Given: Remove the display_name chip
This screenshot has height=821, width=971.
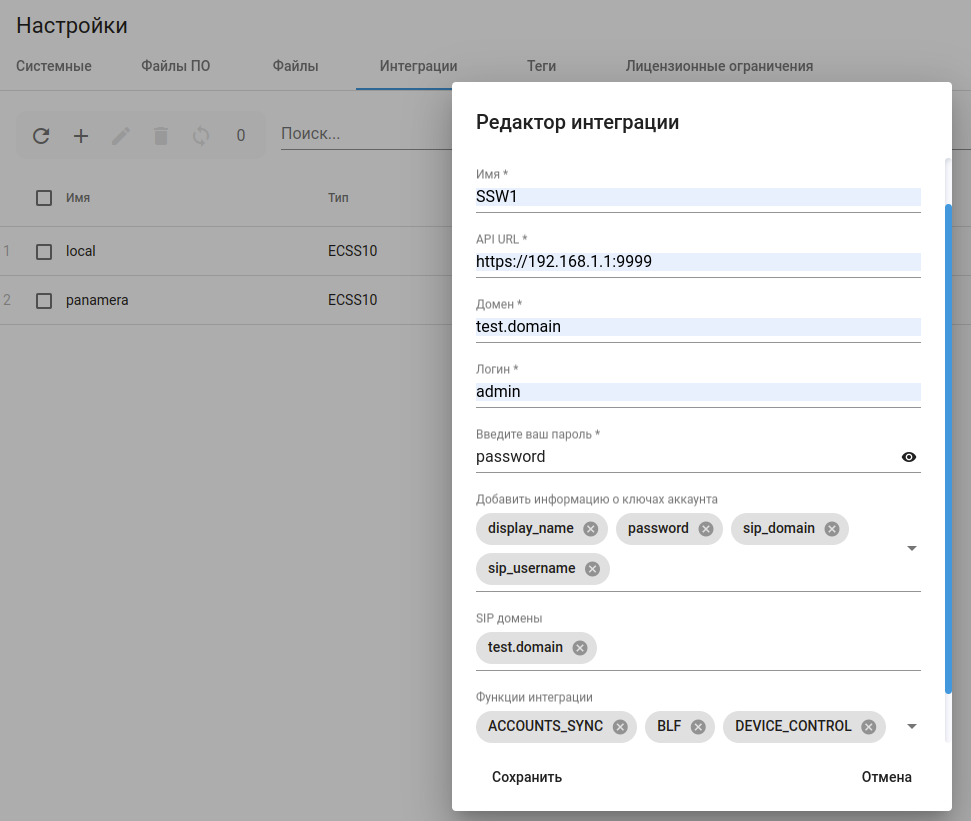Looking at the screenshot, I should 591,529.
